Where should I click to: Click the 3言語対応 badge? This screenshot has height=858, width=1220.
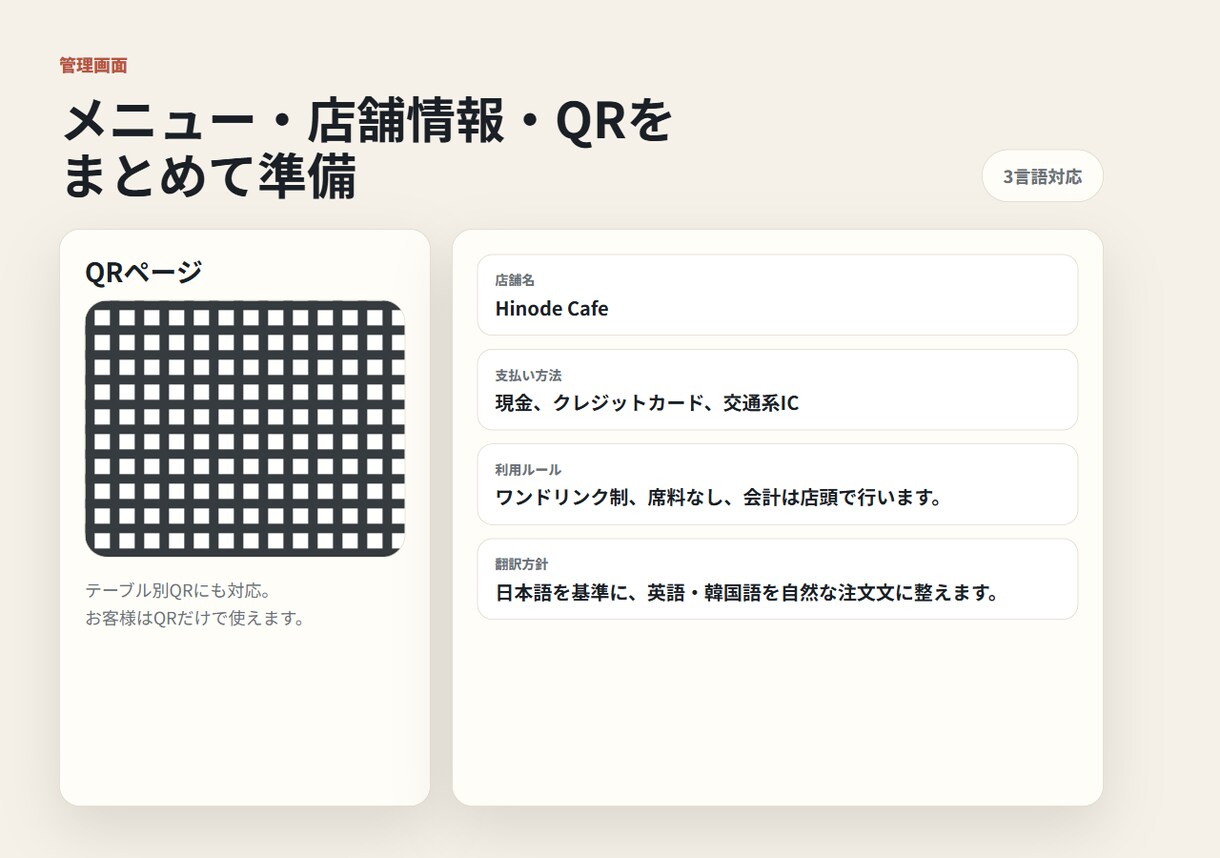[x=1042, y=176]
